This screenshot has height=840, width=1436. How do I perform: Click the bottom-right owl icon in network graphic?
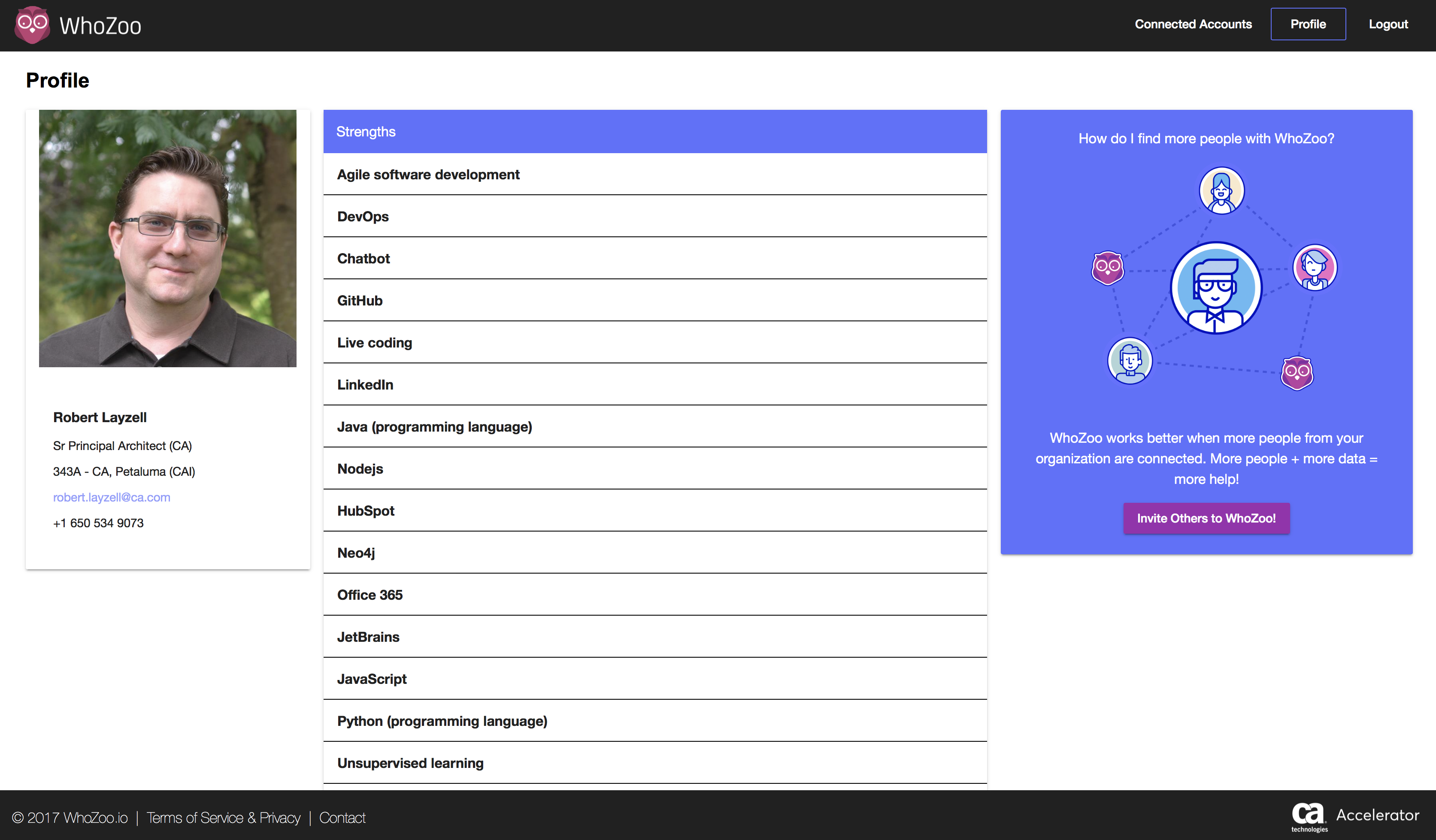coord(1297,373)
